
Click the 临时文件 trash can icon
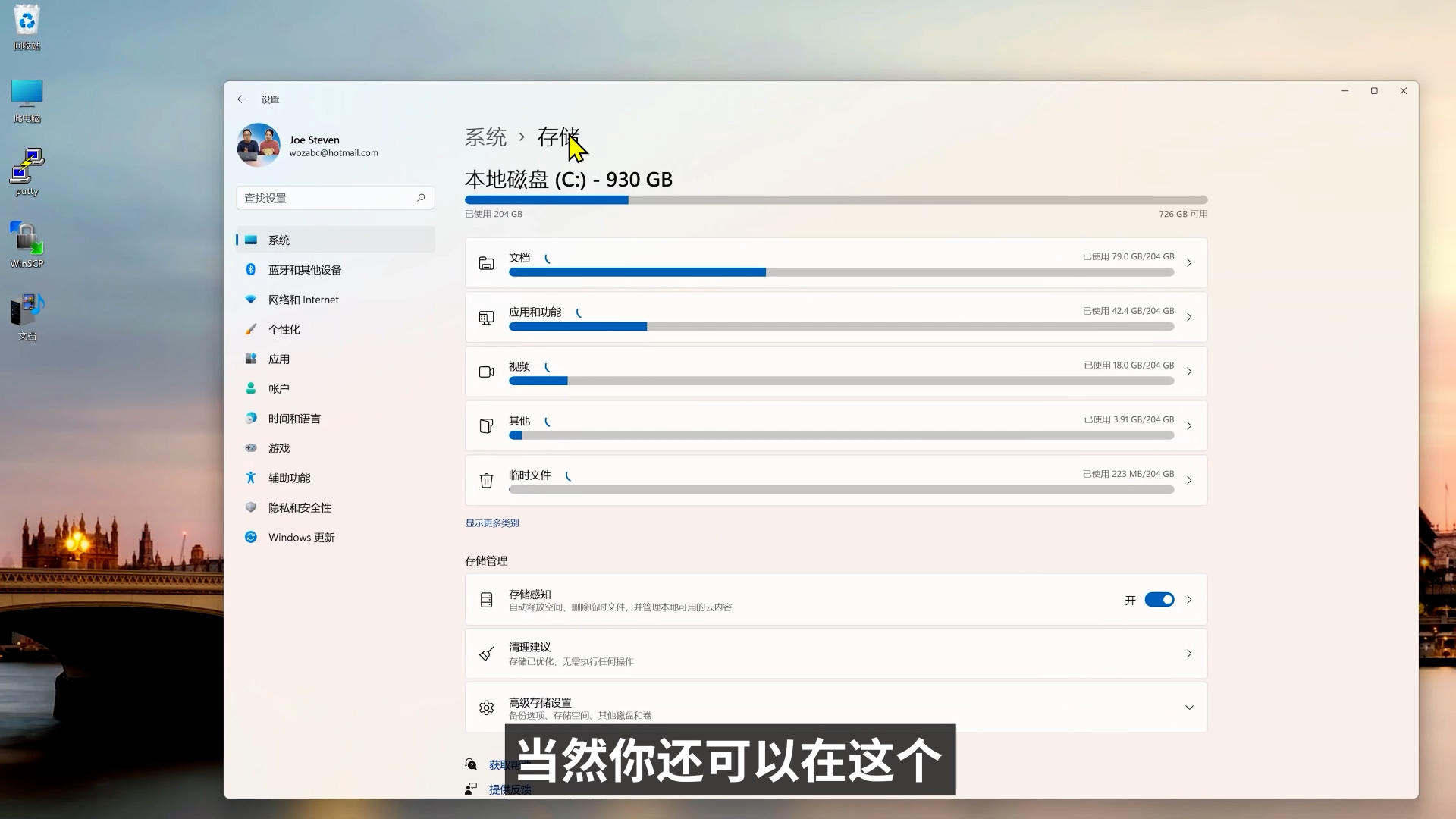click(x=486, y=480)
